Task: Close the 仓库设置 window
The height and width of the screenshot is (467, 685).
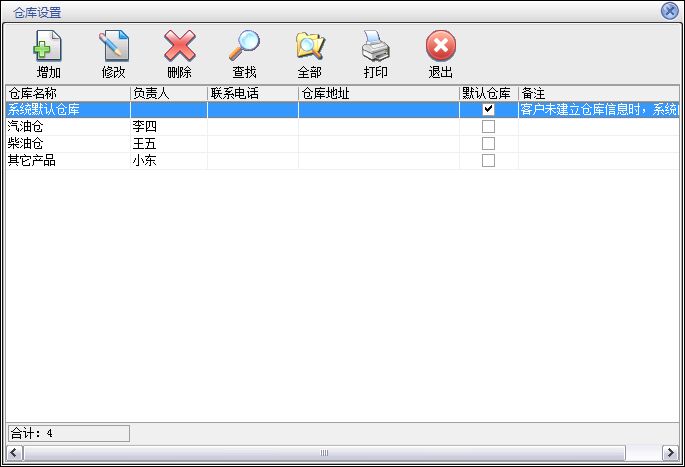Action: [670, 11]
